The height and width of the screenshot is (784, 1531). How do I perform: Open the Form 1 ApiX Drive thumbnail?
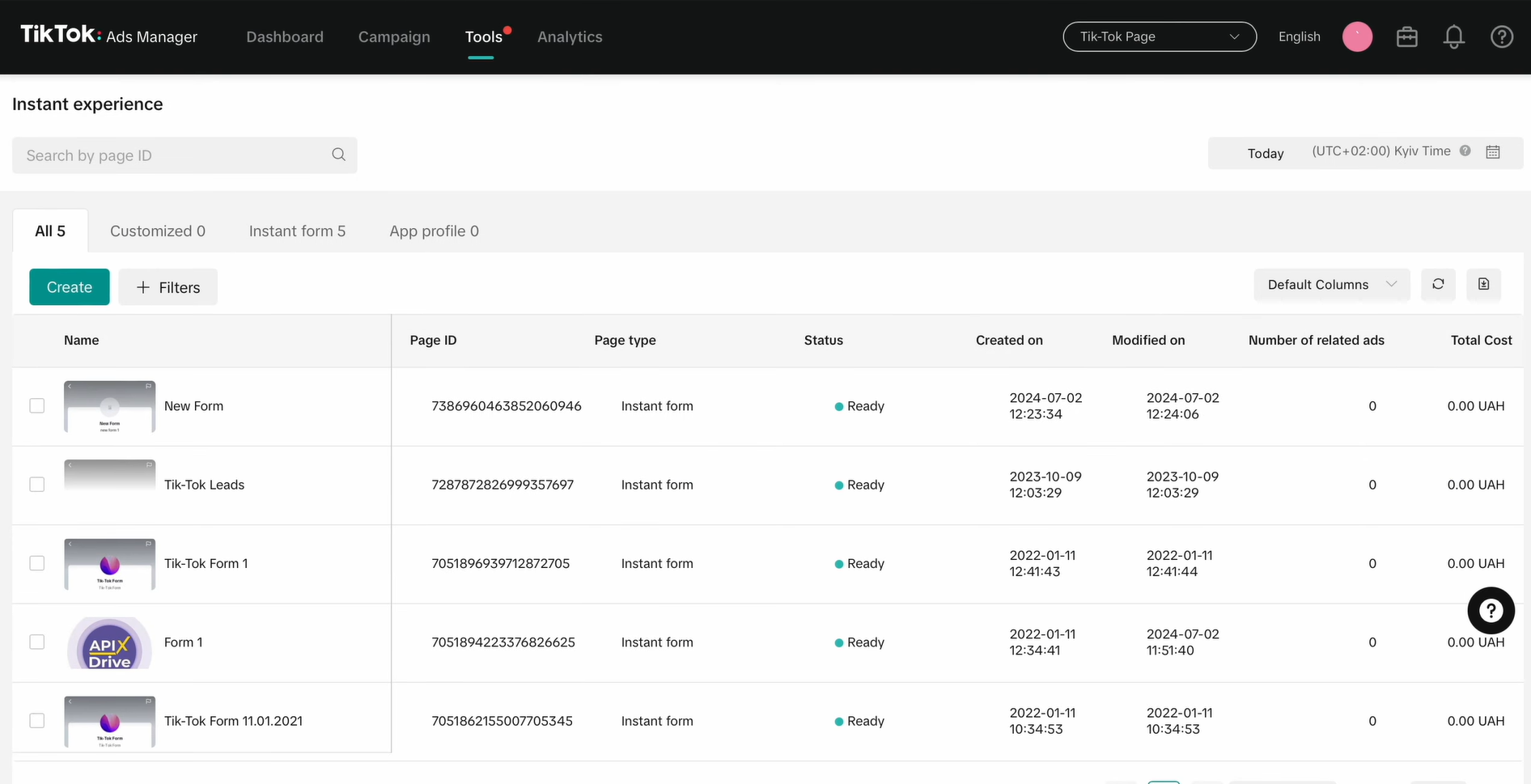coord(109,642)
